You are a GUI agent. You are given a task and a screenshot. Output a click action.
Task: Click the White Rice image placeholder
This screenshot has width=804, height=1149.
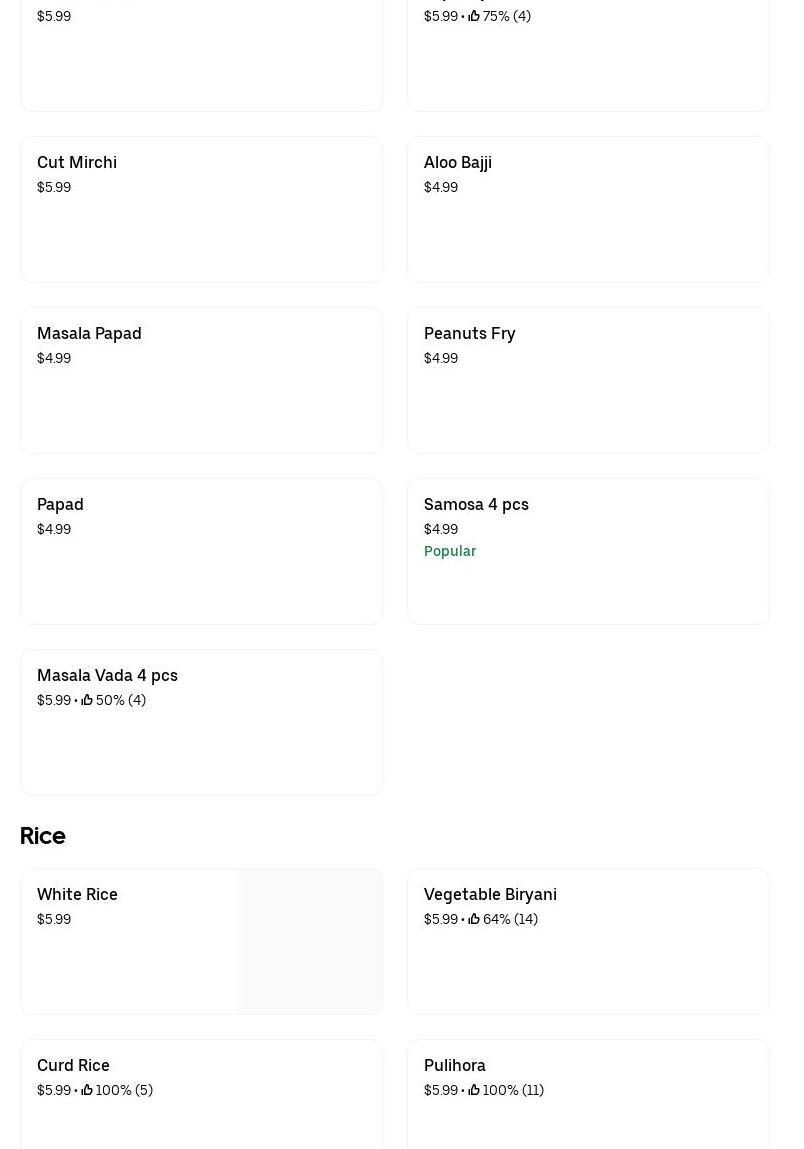pyautogui.click(x=309, y=941)
